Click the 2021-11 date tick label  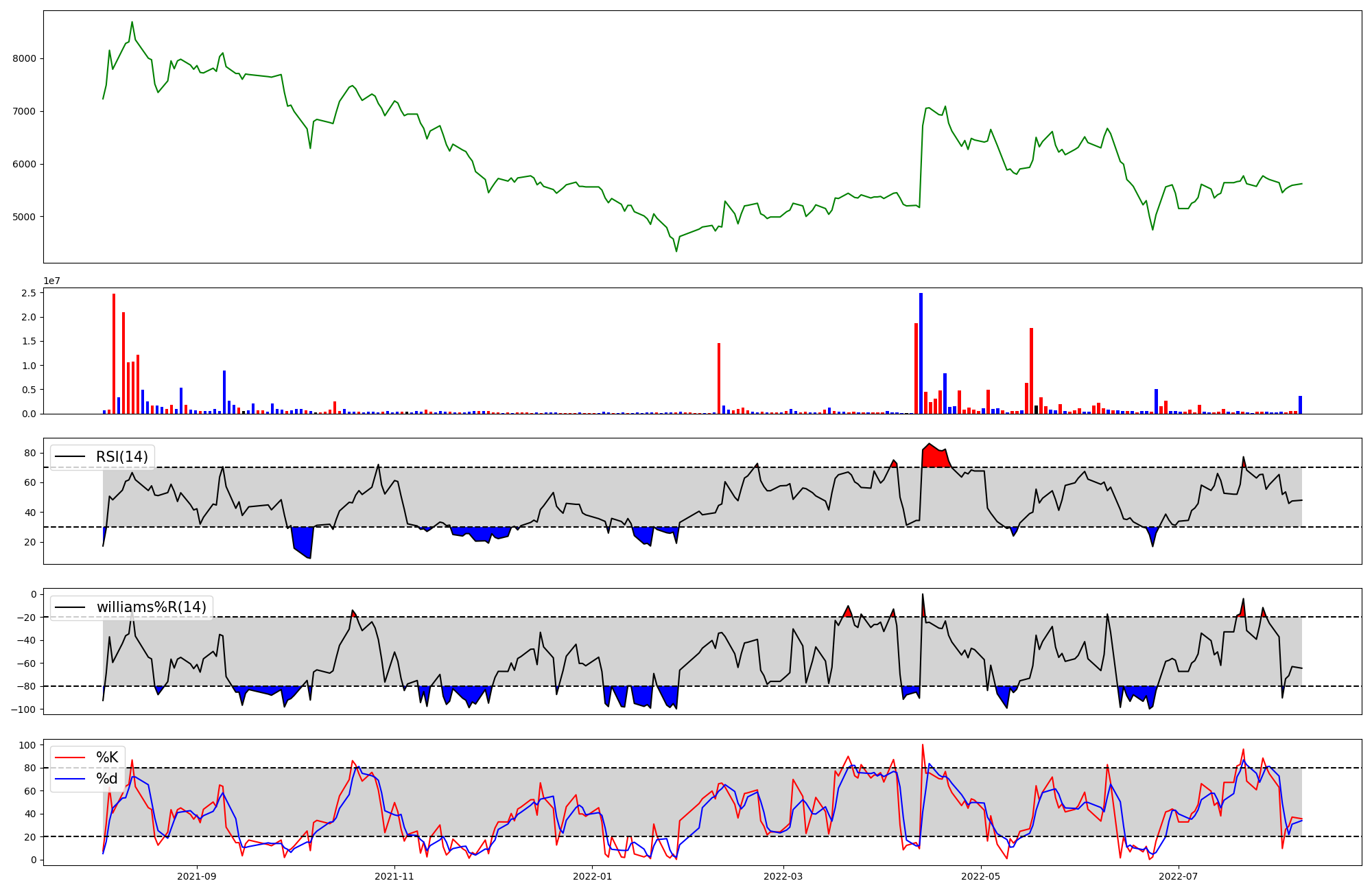pos(394,876)
